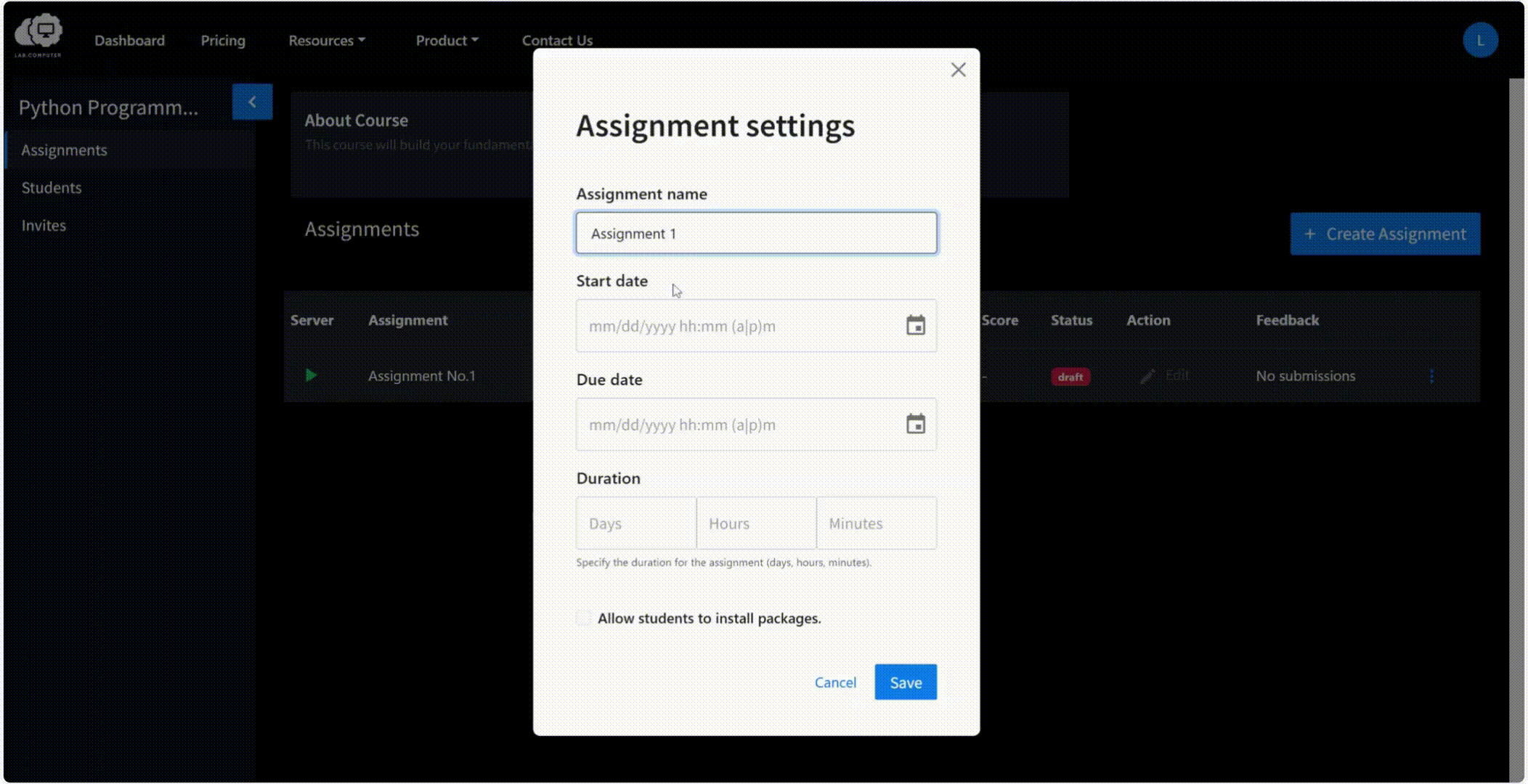The image size is (1528, 784).
Task: Open the Due date calendar picker
Action: pos(915,424)
